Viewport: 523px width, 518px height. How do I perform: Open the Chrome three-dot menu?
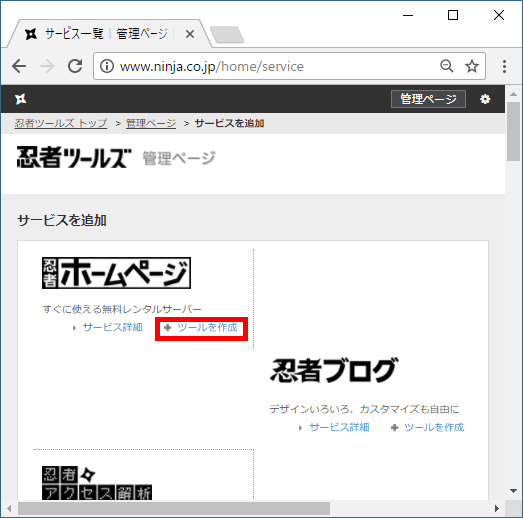pos(504,66)
